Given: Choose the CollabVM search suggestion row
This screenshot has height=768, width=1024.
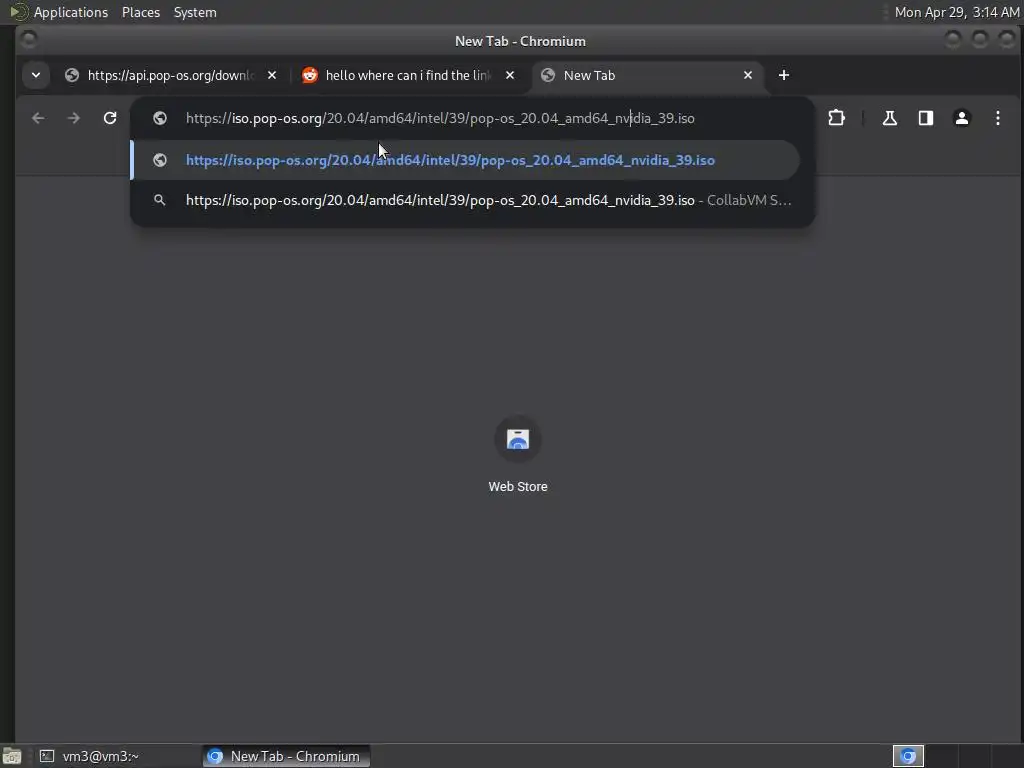Looking at the screenshot, I should click(465, 200).
